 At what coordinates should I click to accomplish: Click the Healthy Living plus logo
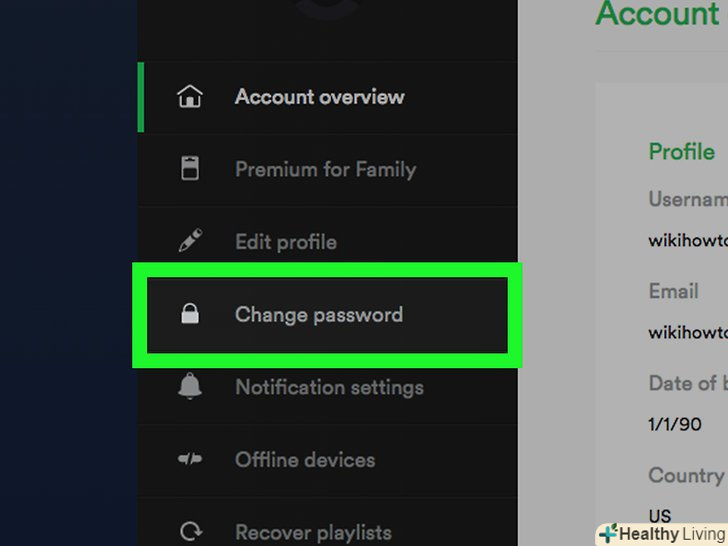[x=608, y=533]
